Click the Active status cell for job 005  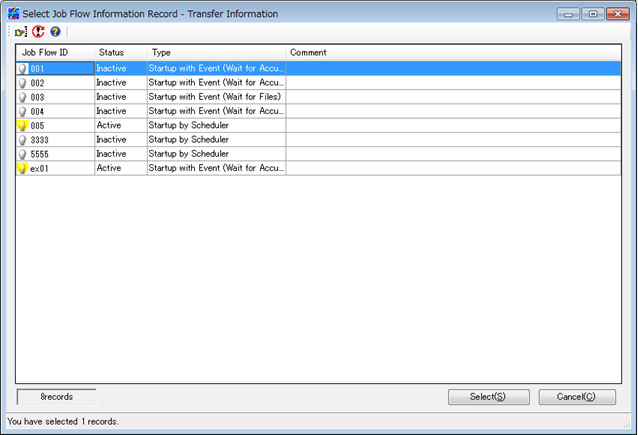tap(120, 126)
